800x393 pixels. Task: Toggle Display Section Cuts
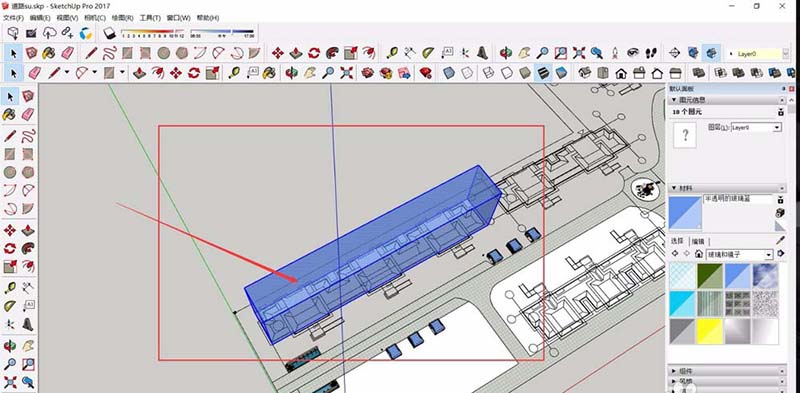pyautogui.click(x=711, y=53)
